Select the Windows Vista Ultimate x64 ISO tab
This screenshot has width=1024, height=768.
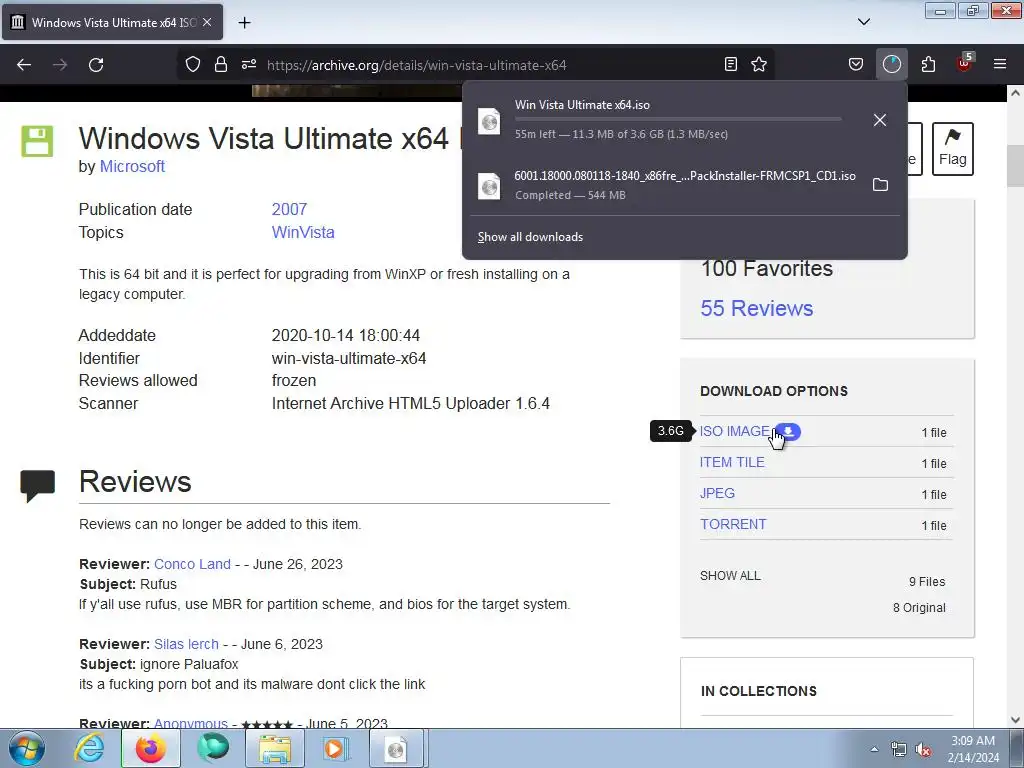click(x=112, y=22)
